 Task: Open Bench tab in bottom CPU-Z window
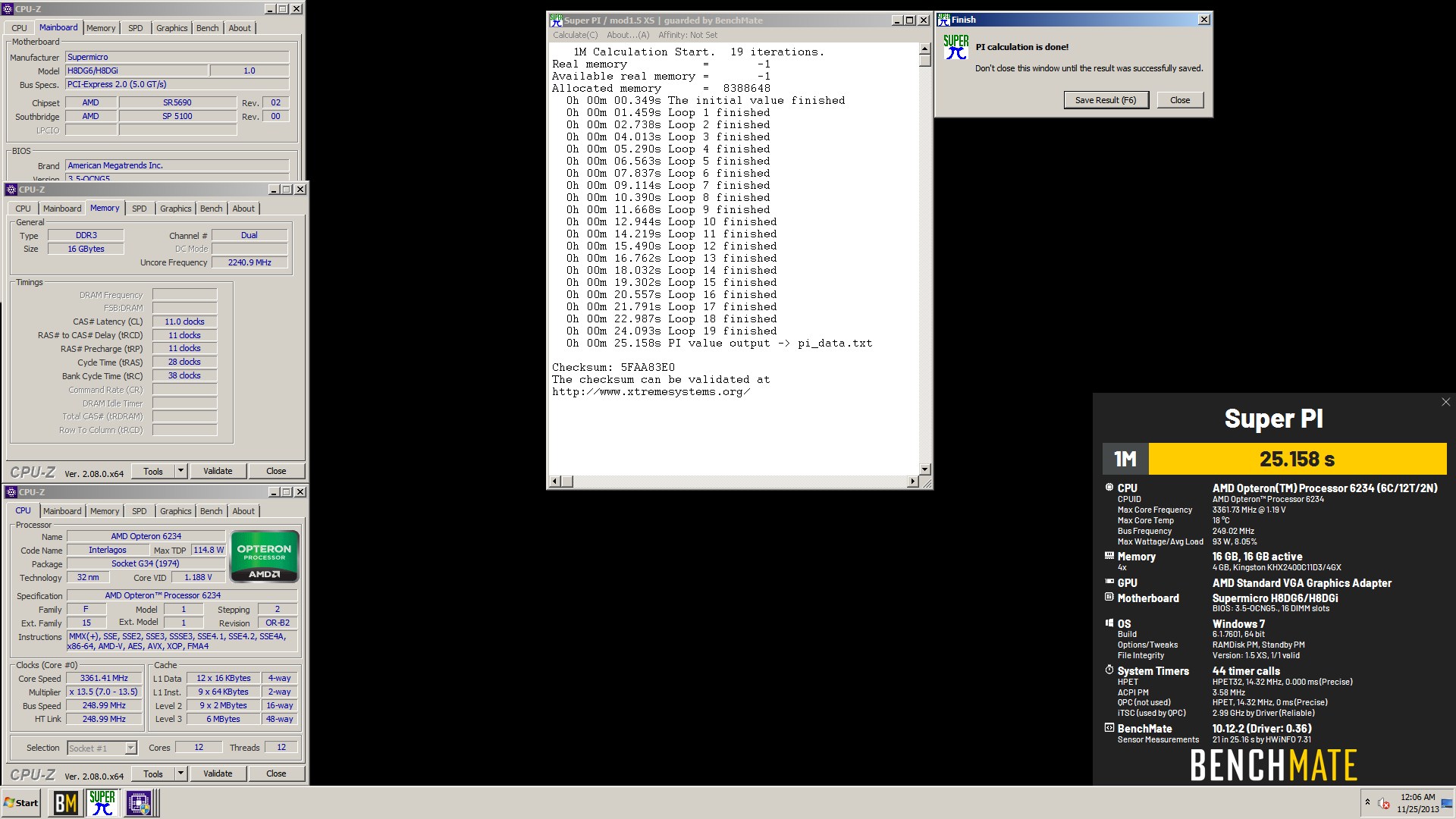[212, 511]
